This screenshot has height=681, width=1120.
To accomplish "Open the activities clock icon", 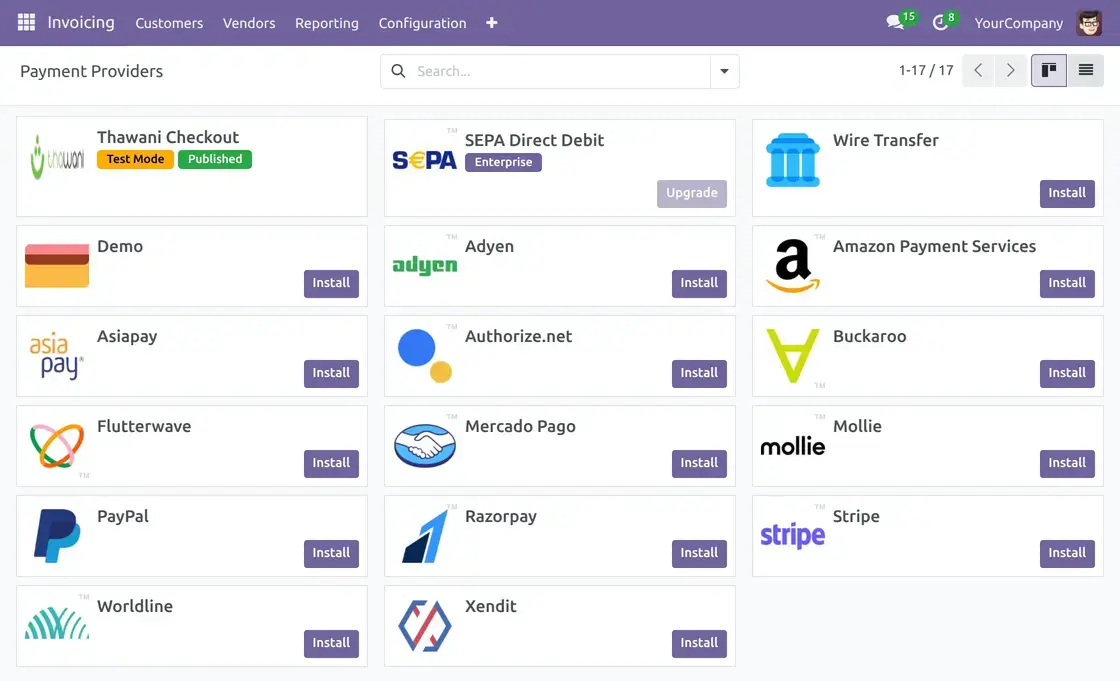I will pyautogui.click(x=941, y=23).
